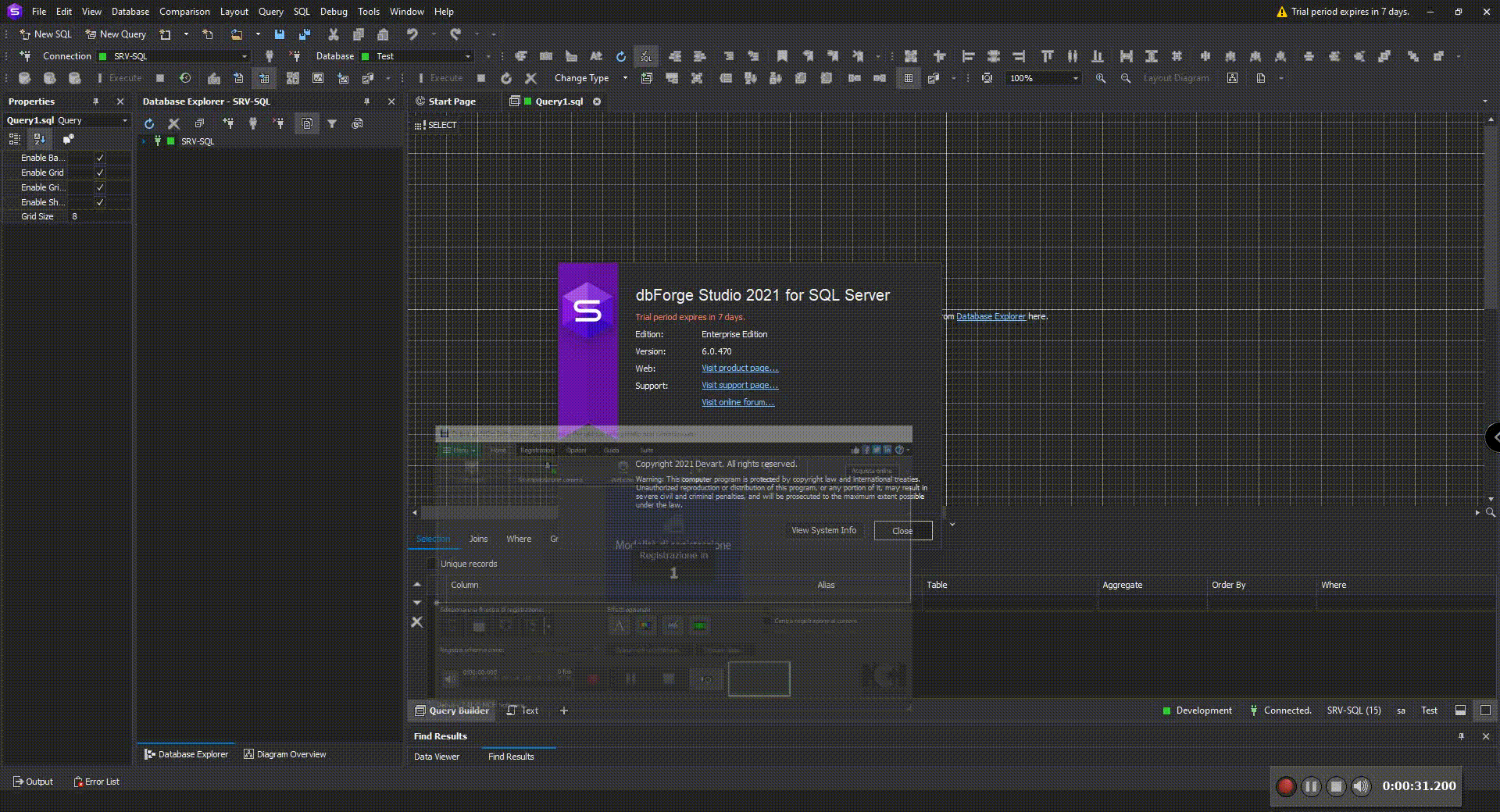The width and height of the screenshot is (1500, 812).
Task: Toggle the Enable Gri... checkbox
Action: tap(100, 187)
